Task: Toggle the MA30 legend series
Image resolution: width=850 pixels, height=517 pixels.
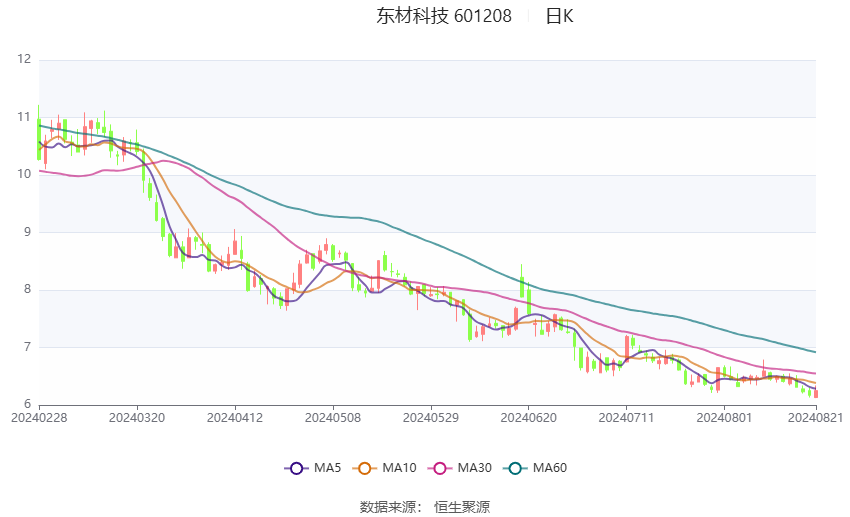Action: [460, 468]
